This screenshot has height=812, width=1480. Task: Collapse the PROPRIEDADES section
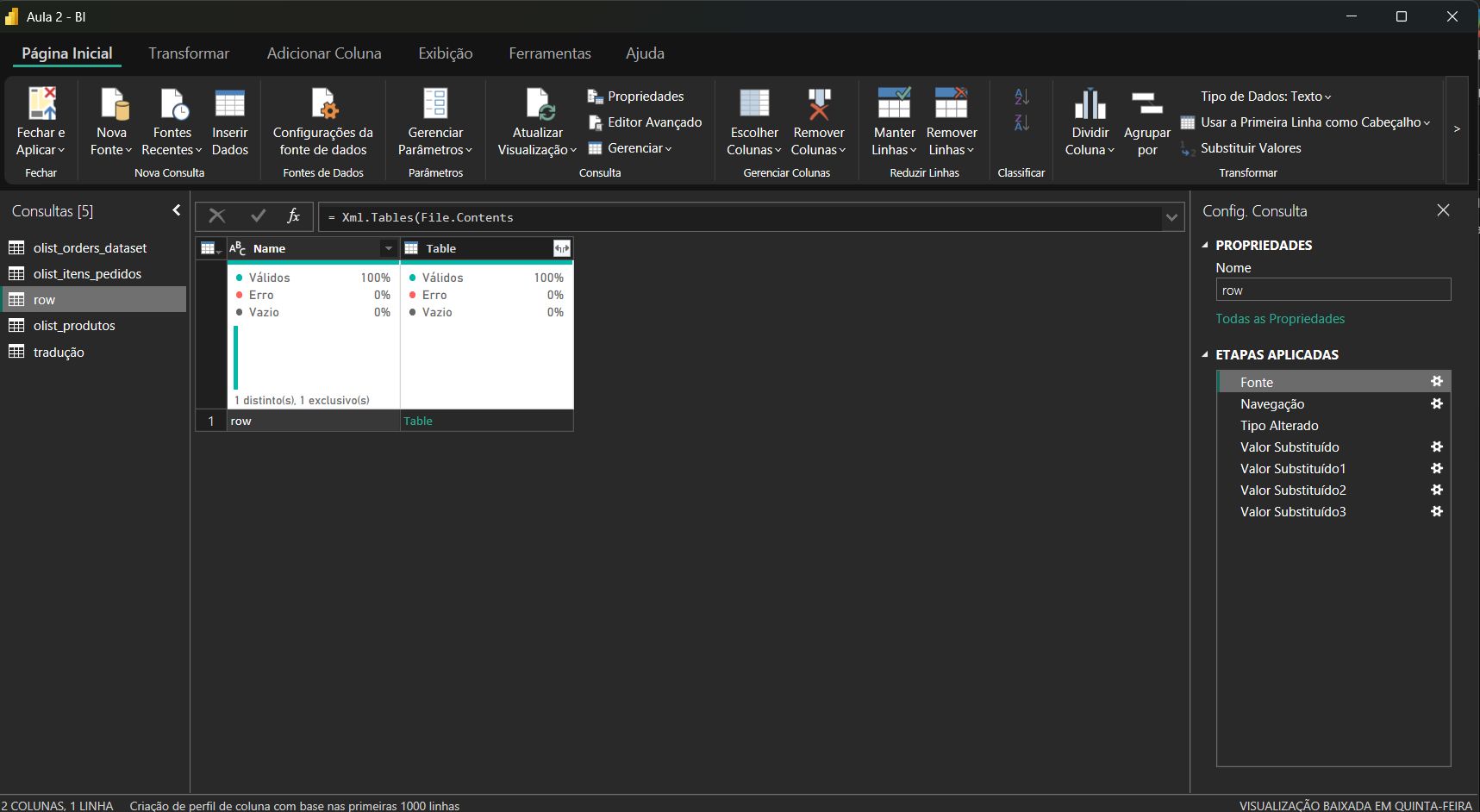[x=1205, y=246]
